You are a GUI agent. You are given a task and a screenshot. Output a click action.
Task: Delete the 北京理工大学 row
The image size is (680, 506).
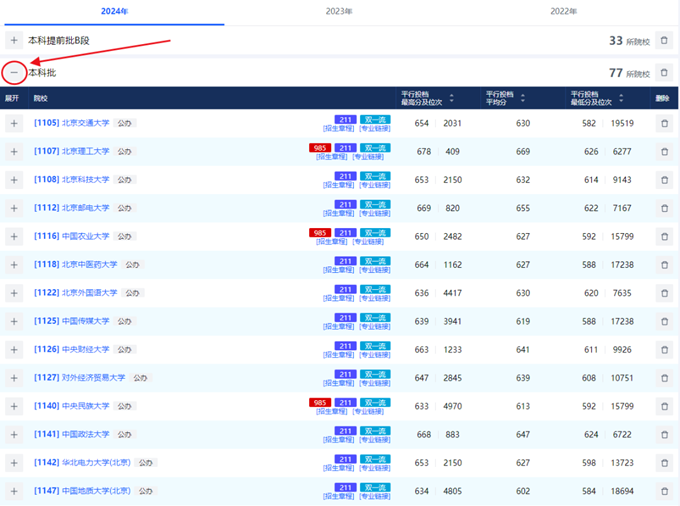point(664,151)
